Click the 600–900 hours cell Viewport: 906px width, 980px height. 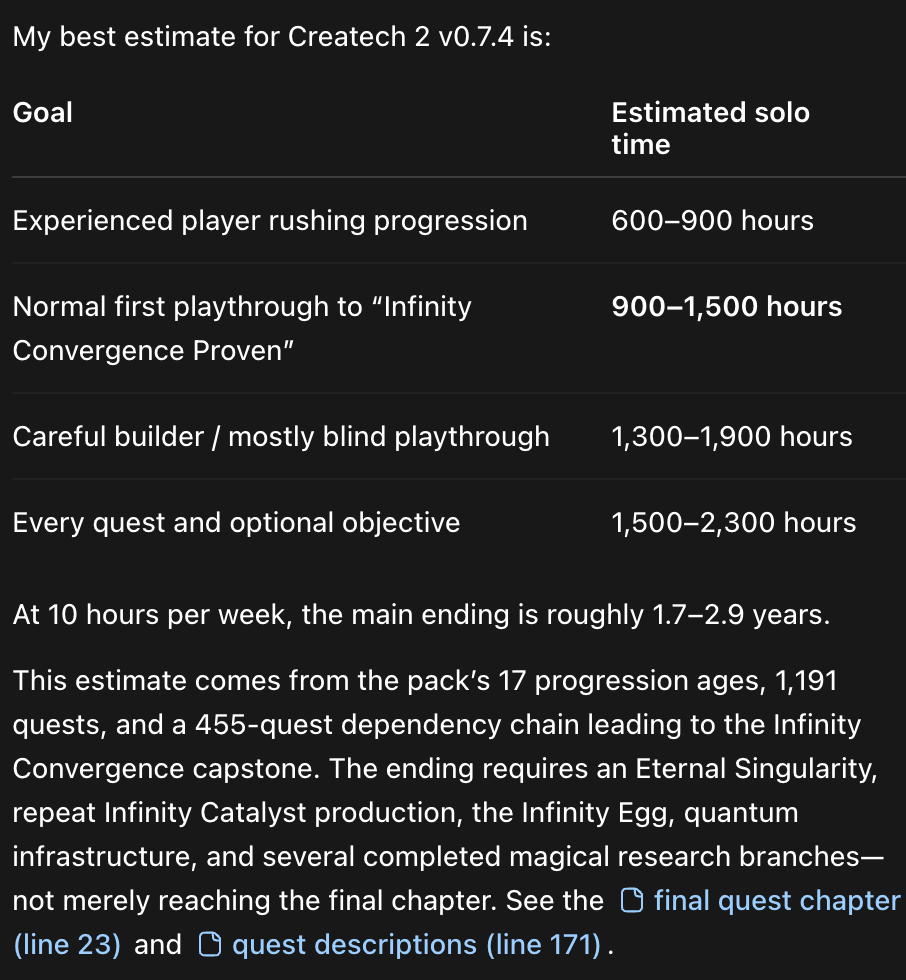(x=712, y=221)
